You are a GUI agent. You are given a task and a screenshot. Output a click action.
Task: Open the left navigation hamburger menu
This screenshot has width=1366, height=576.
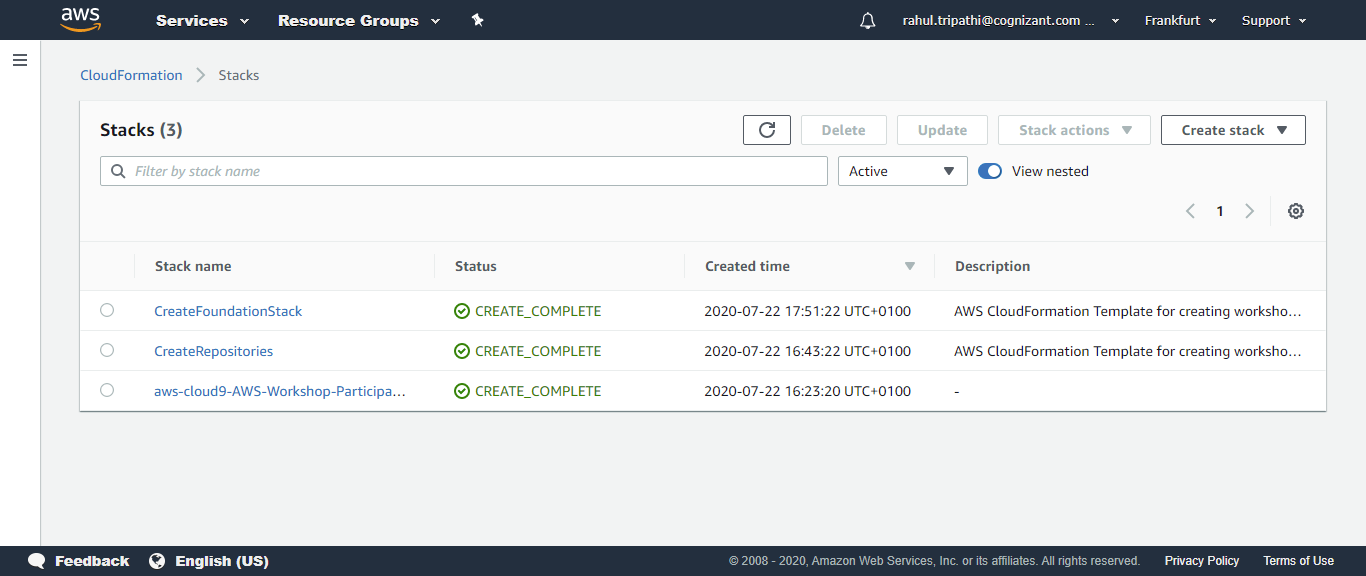(20, 60)
